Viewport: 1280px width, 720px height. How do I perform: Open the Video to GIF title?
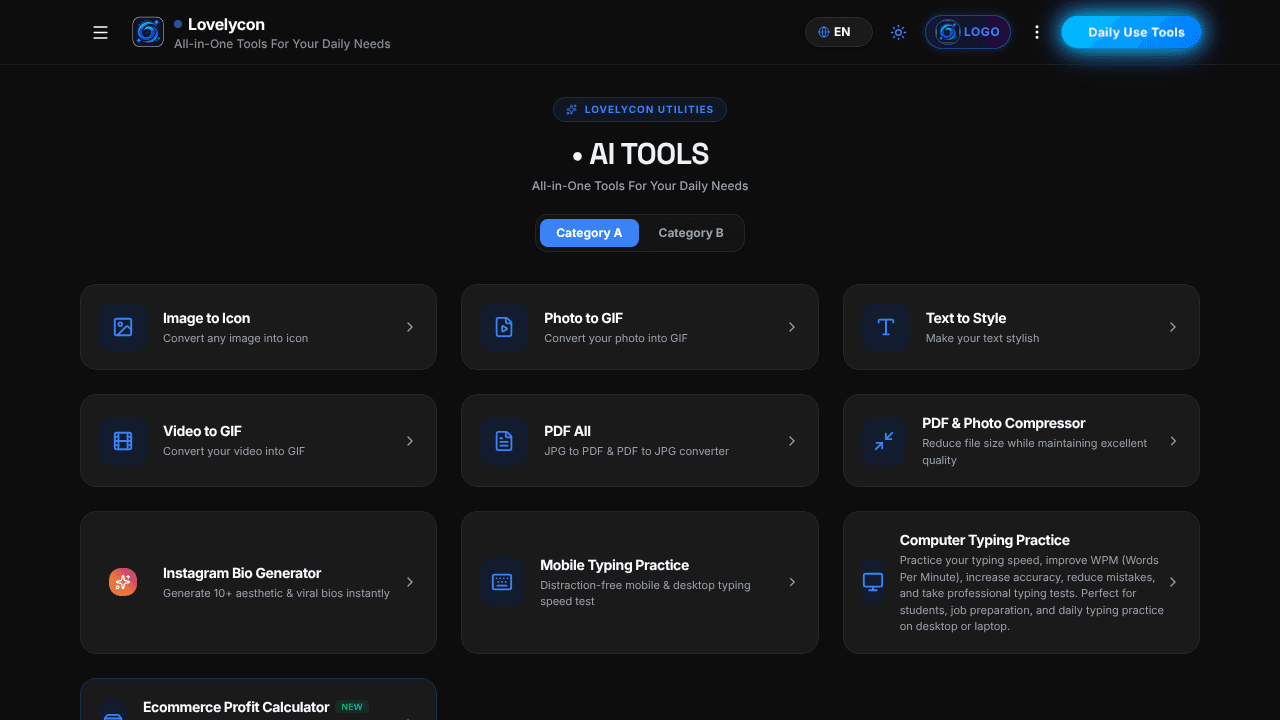[203, 431]
